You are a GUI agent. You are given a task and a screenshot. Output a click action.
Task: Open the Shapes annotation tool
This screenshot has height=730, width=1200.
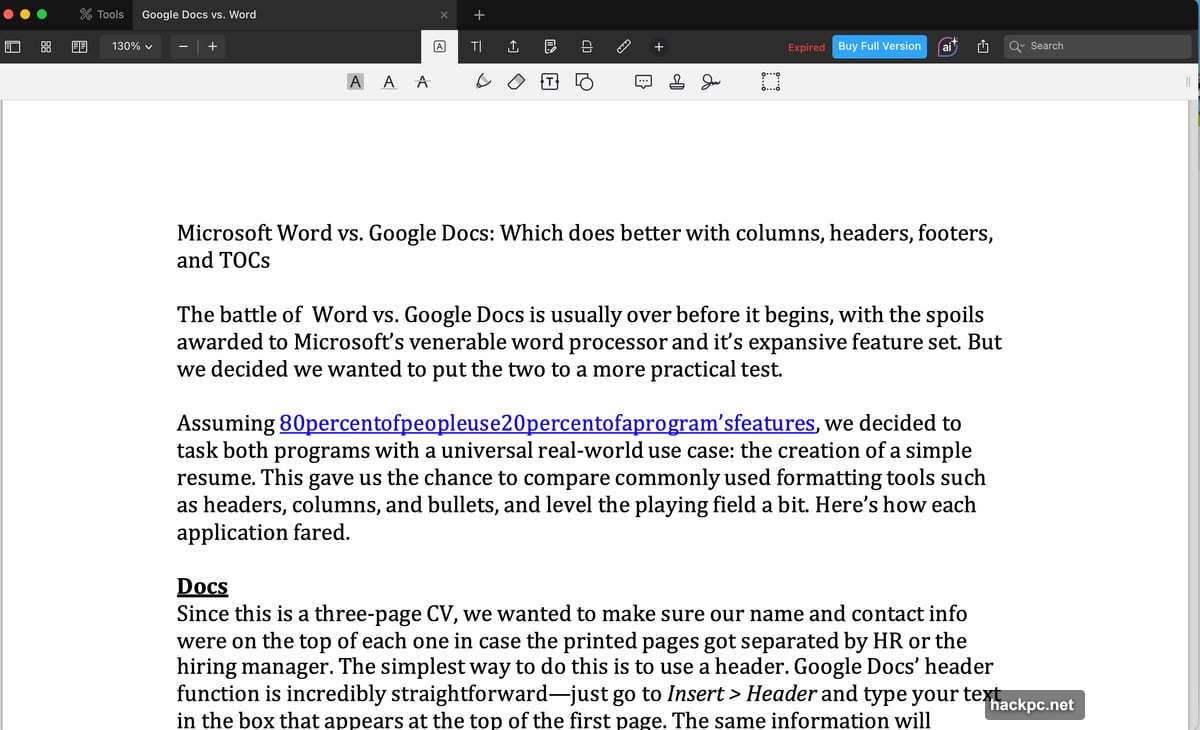(583, 81)
